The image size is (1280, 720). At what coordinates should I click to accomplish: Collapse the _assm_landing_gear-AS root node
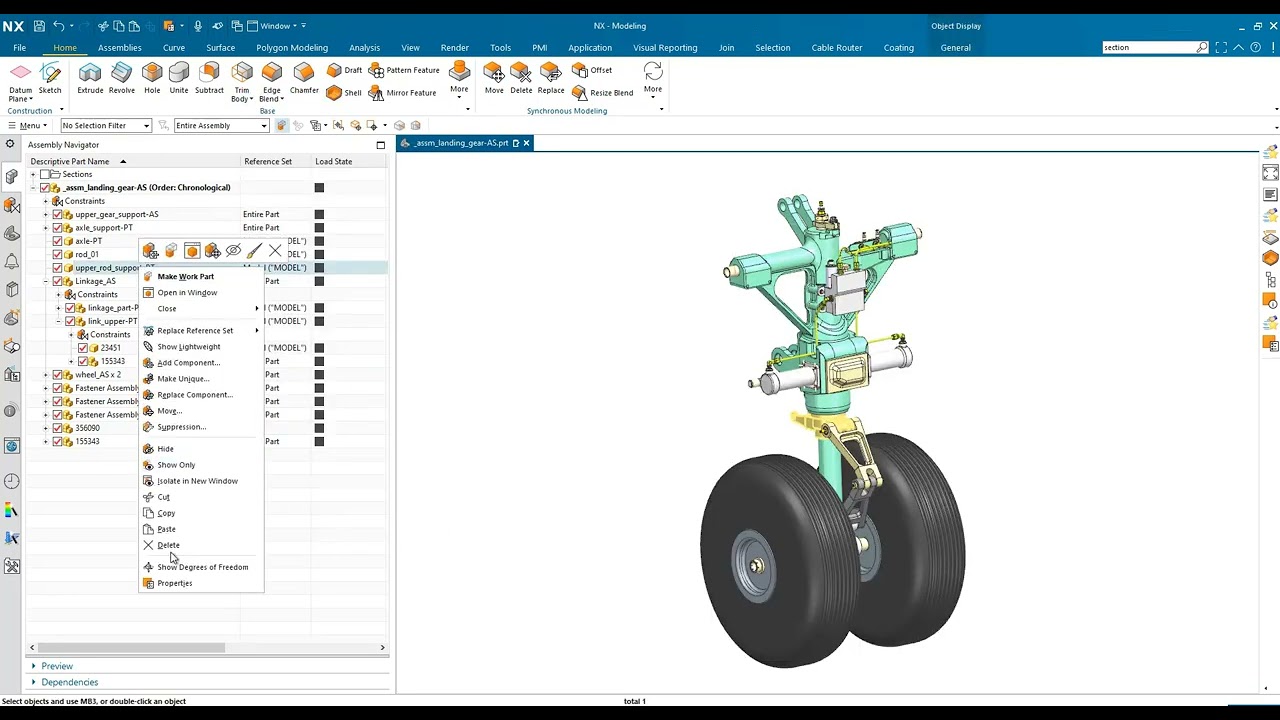pos(33,188)
